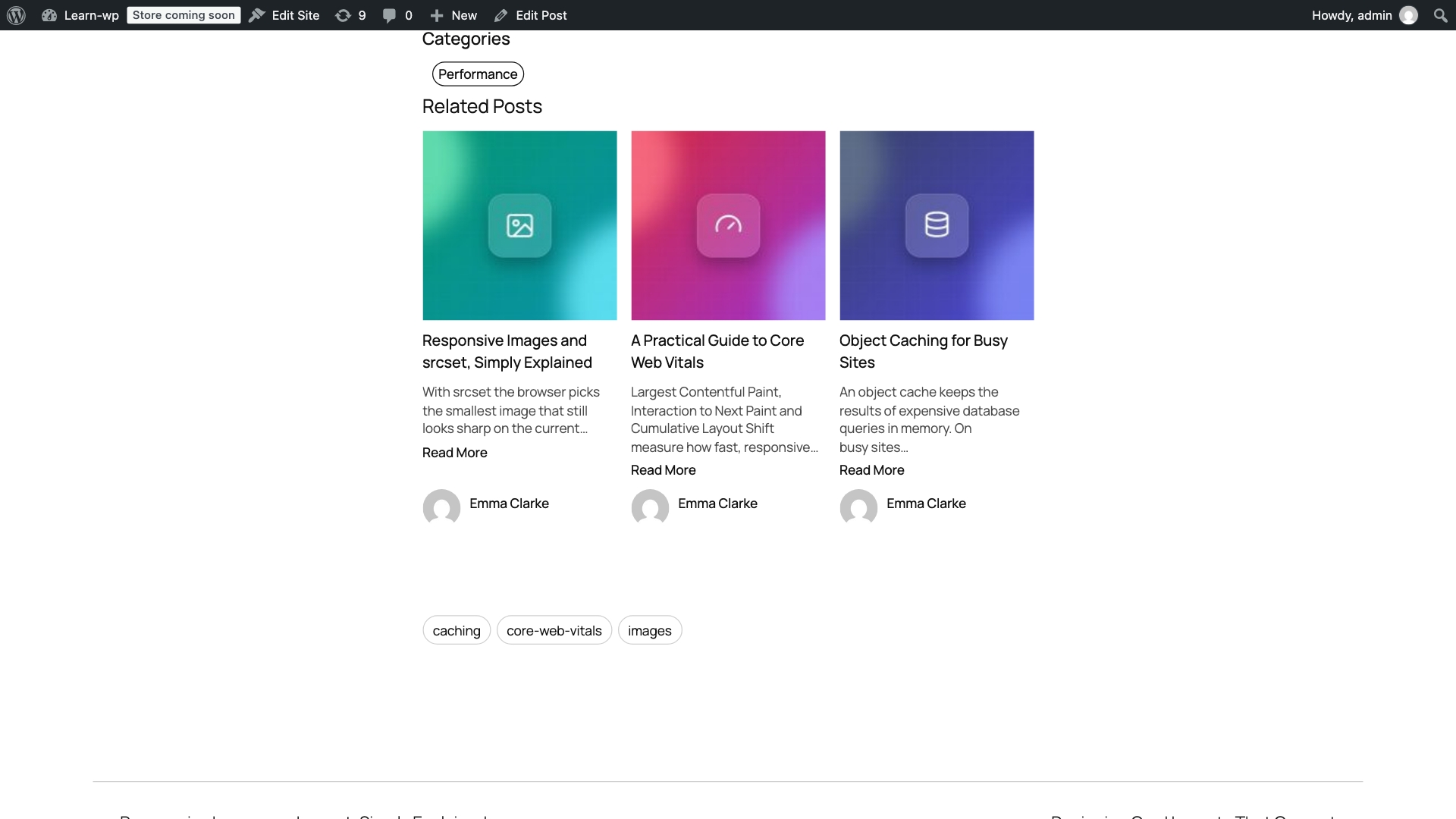
Task: Click the image icon on green thumbnail
Action: [519, 225]
